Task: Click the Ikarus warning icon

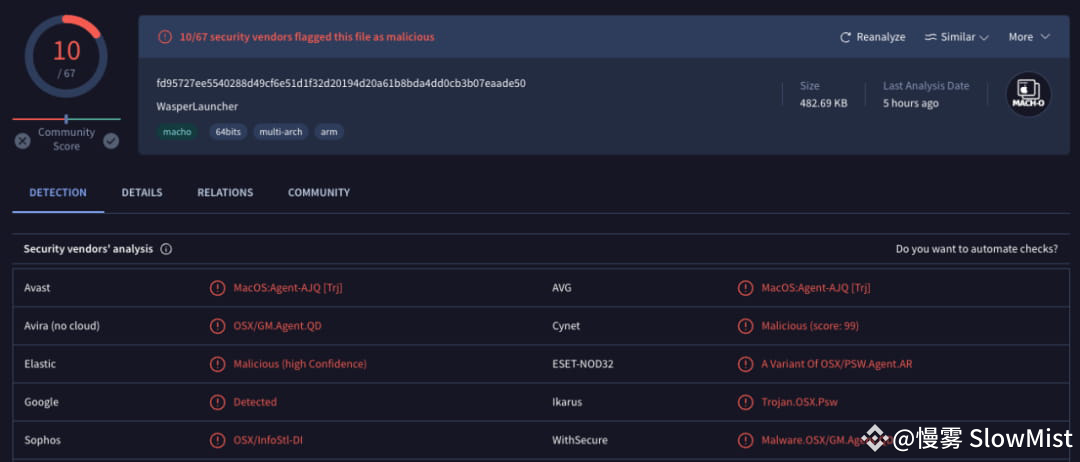Action: coord(745,401)
